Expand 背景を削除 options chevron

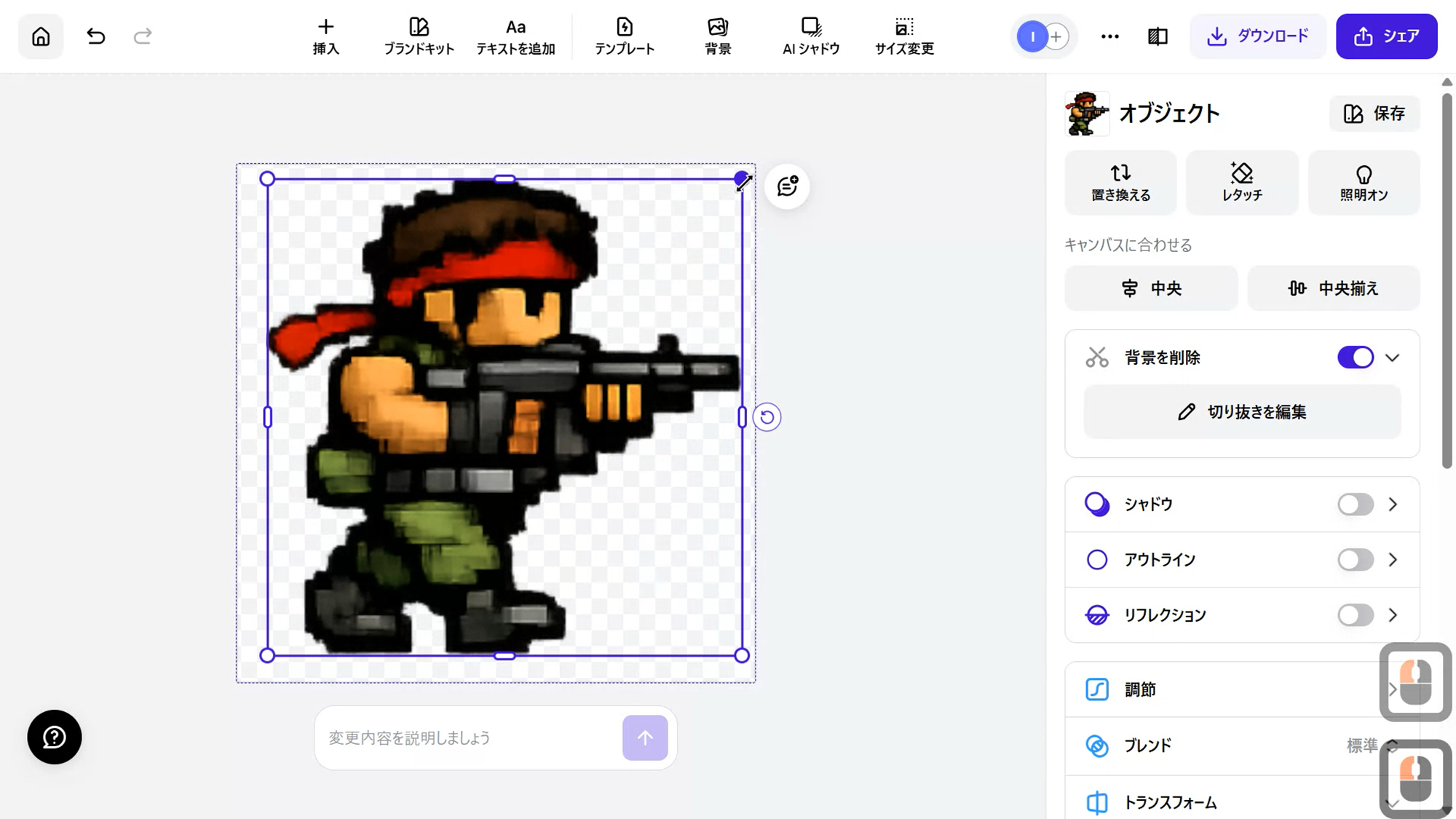tap(1392, 357)
